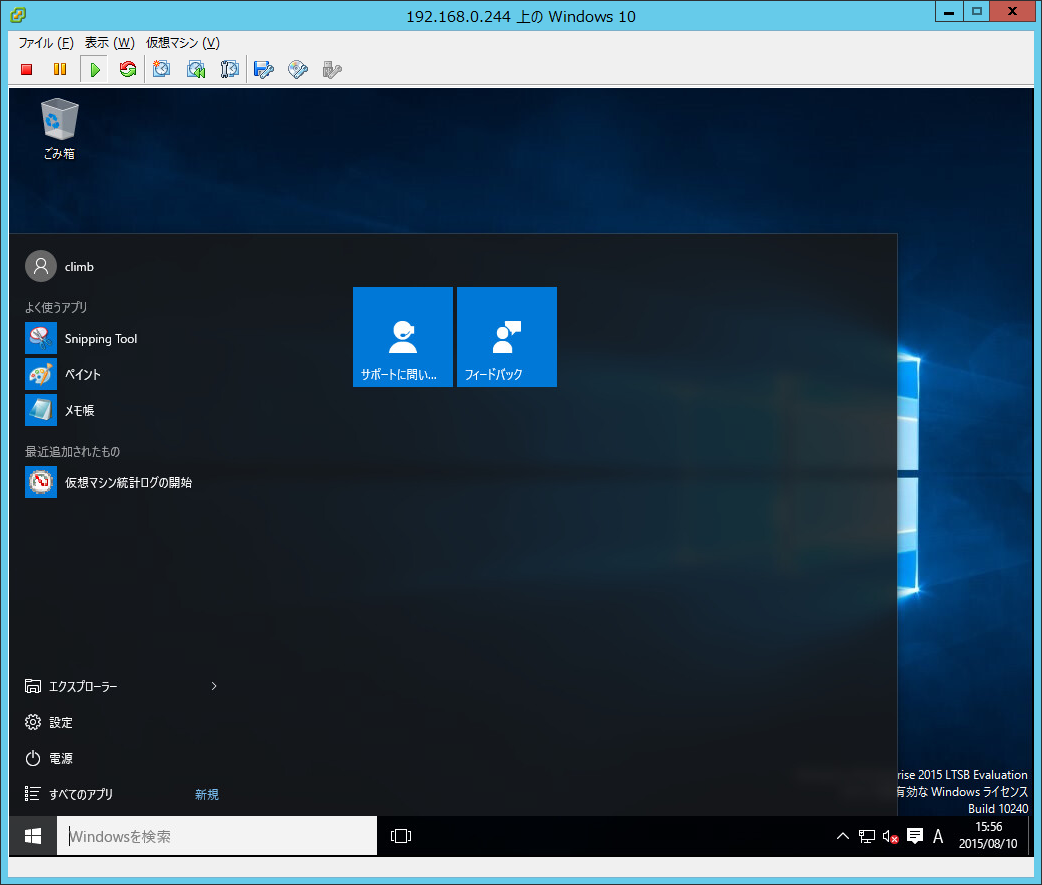
Task: Show hidden tray icons with the up chevron
Action: pos(843,836)
